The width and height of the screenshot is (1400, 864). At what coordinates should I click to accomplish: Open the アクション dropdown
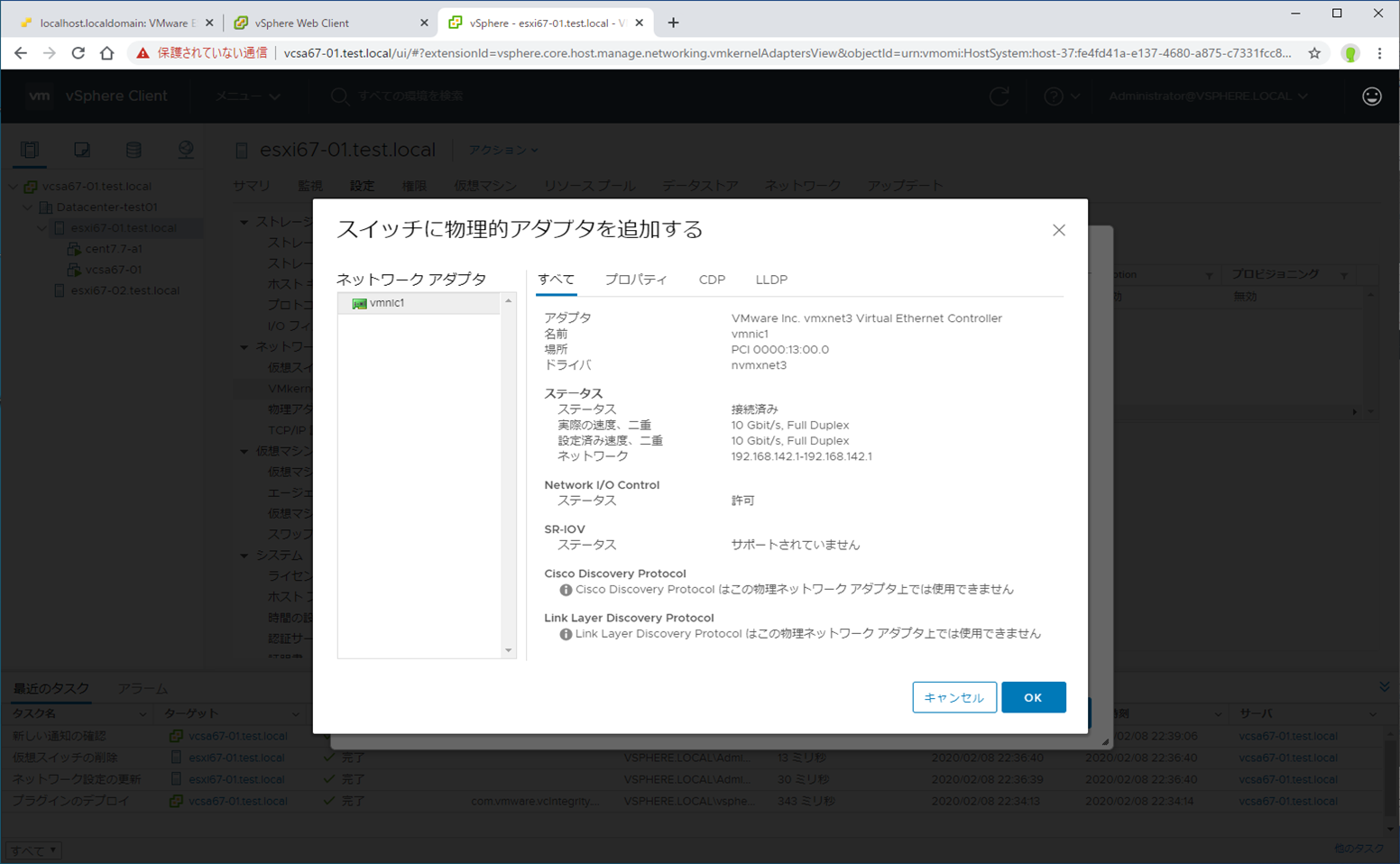503,150
